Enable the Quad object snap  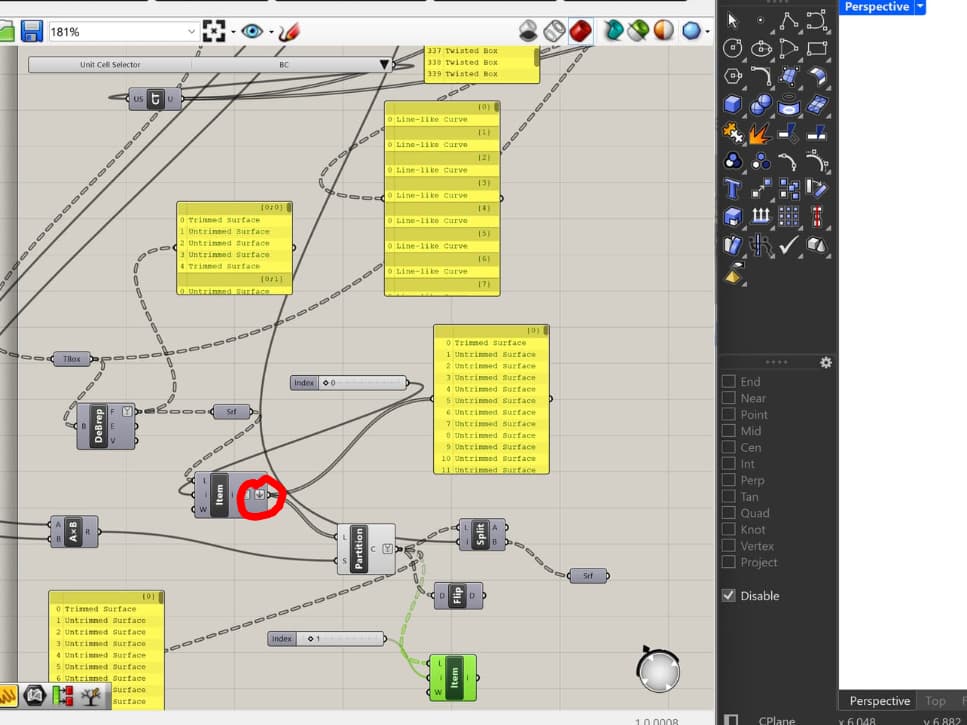coord(729,513)
